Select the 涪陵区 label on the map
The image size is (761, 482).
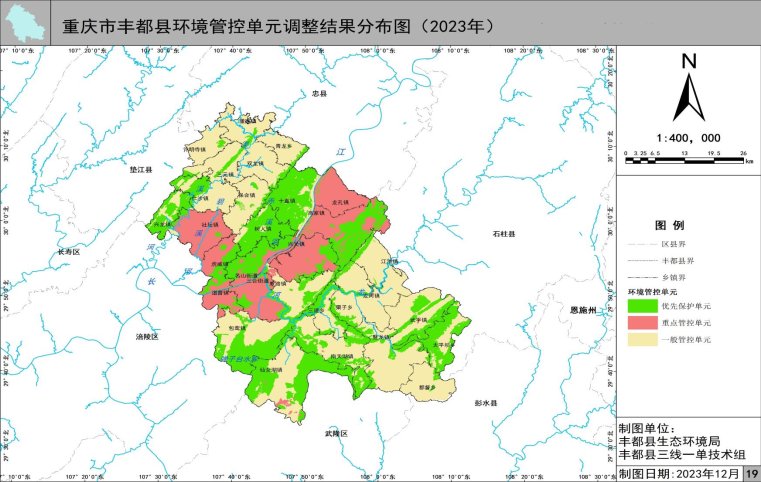coord(147,337)
